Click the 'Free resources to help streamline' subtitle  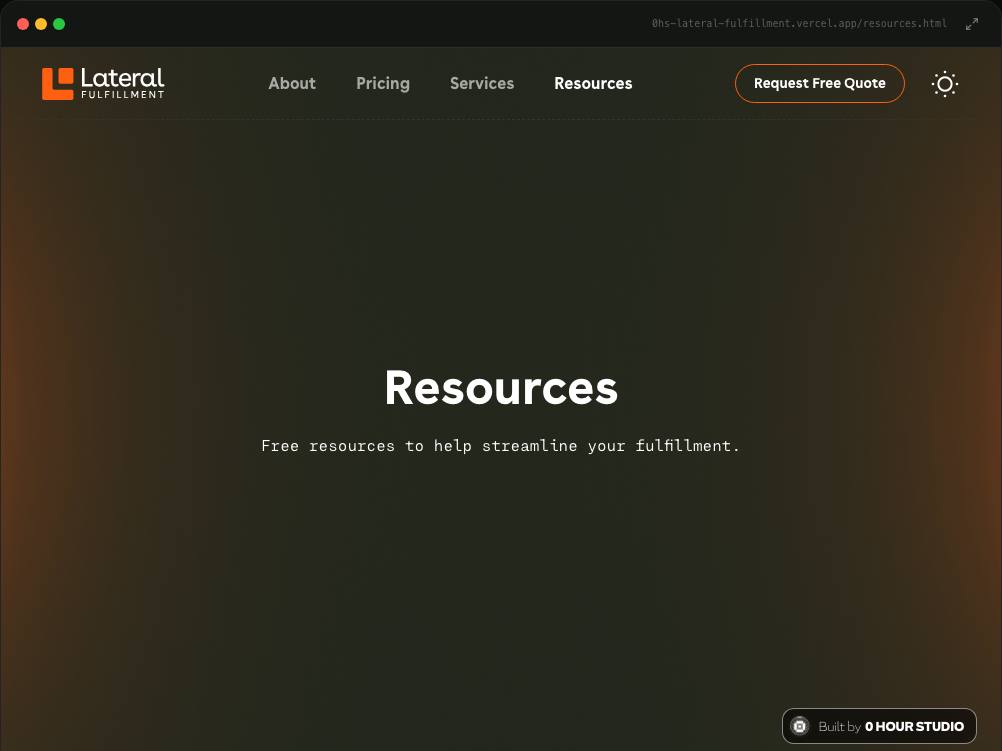pos(500,445)
